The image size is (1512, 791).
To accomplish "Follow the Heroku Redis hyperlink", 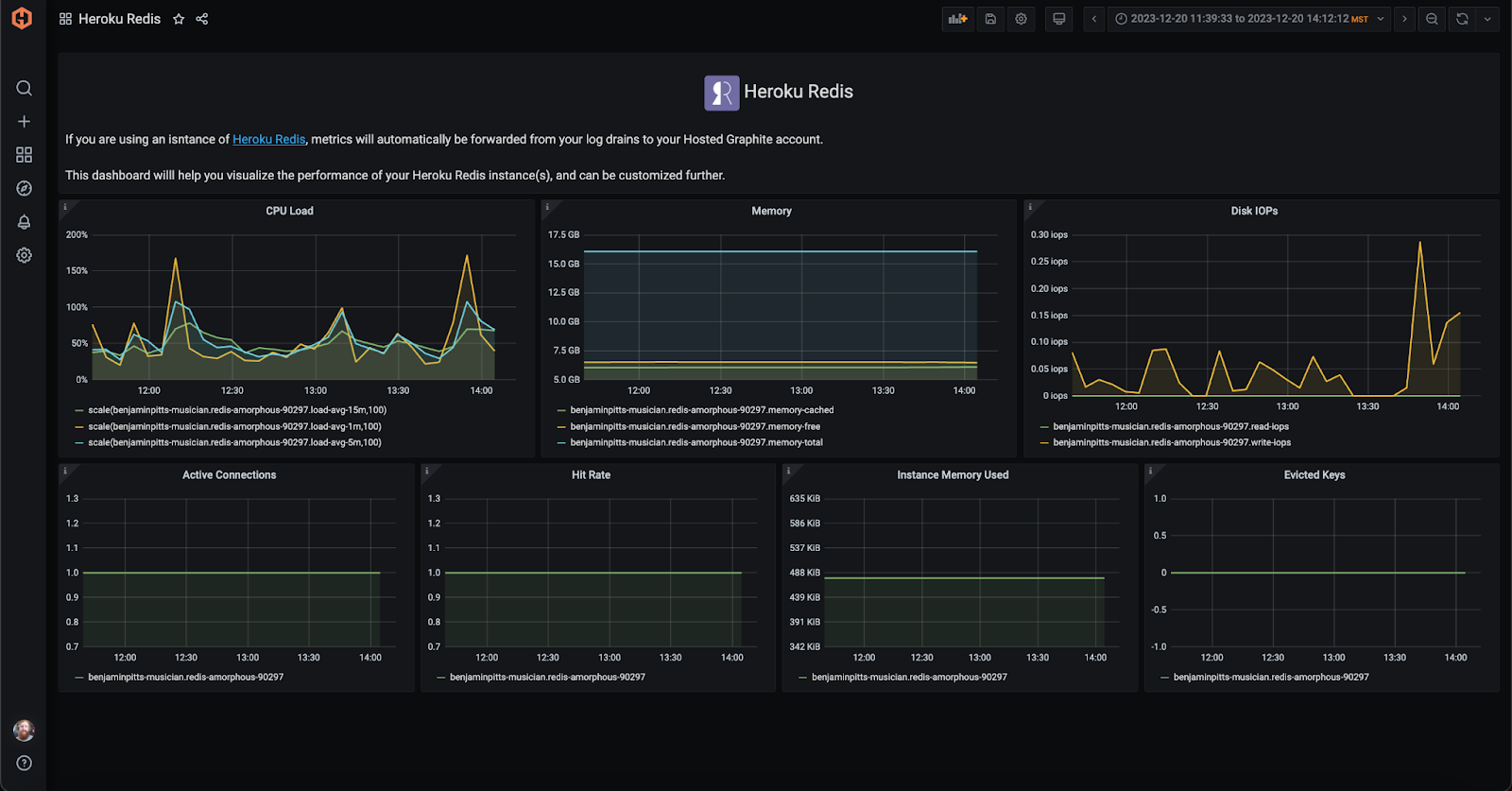I will pos(269,140).
